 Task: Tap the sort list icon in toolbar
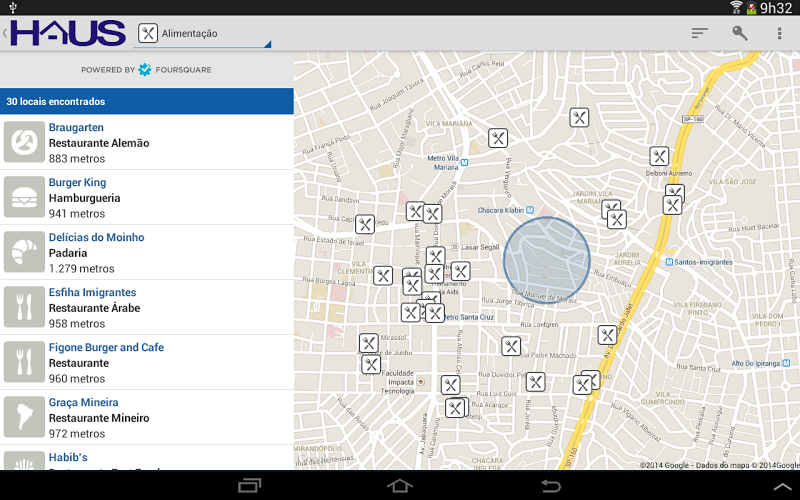point(699,33)
